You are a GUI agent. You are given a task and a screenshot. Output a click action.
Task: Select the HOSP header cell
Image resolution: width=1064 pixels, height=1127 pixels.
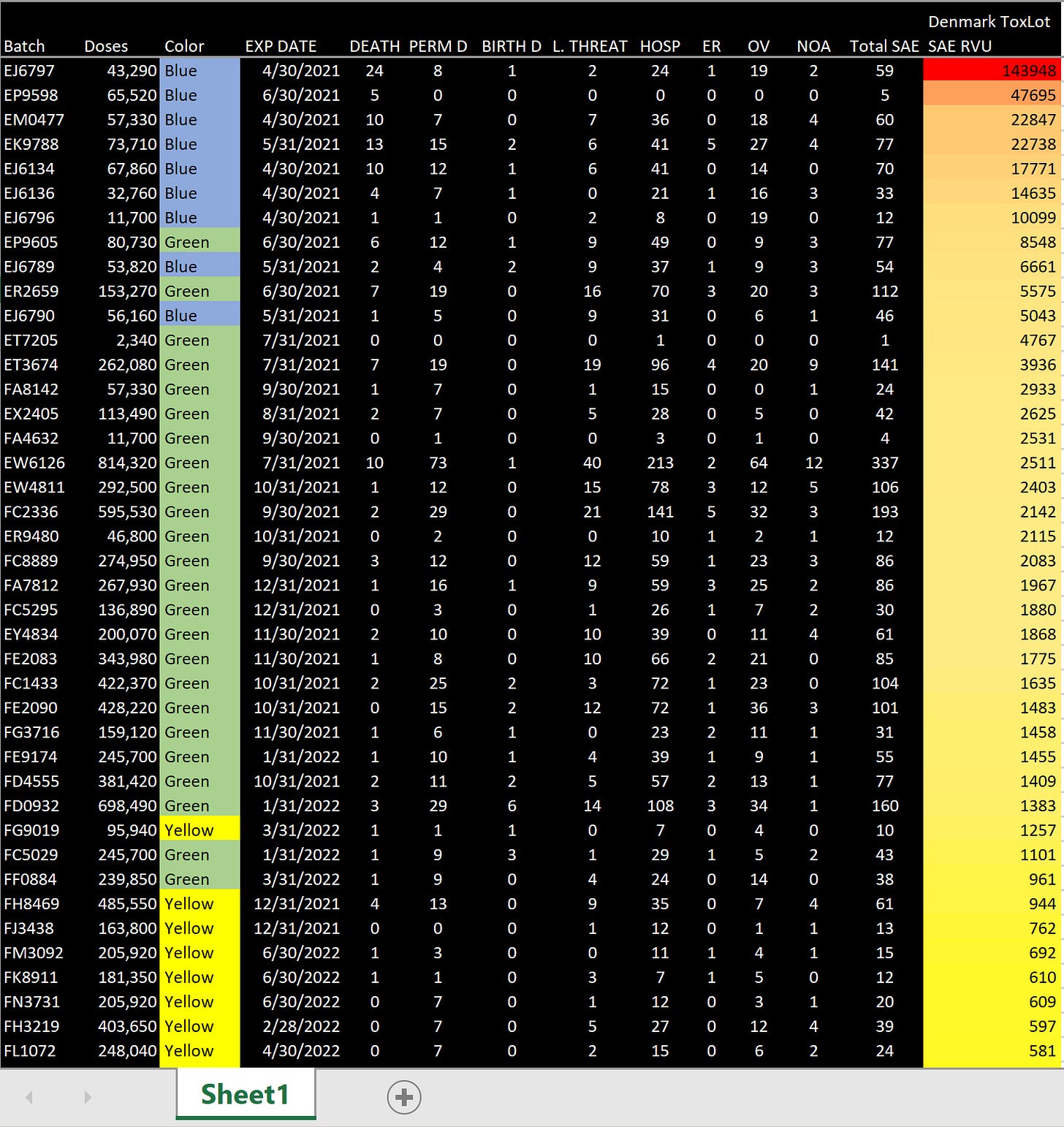click(x=660, y=46)
